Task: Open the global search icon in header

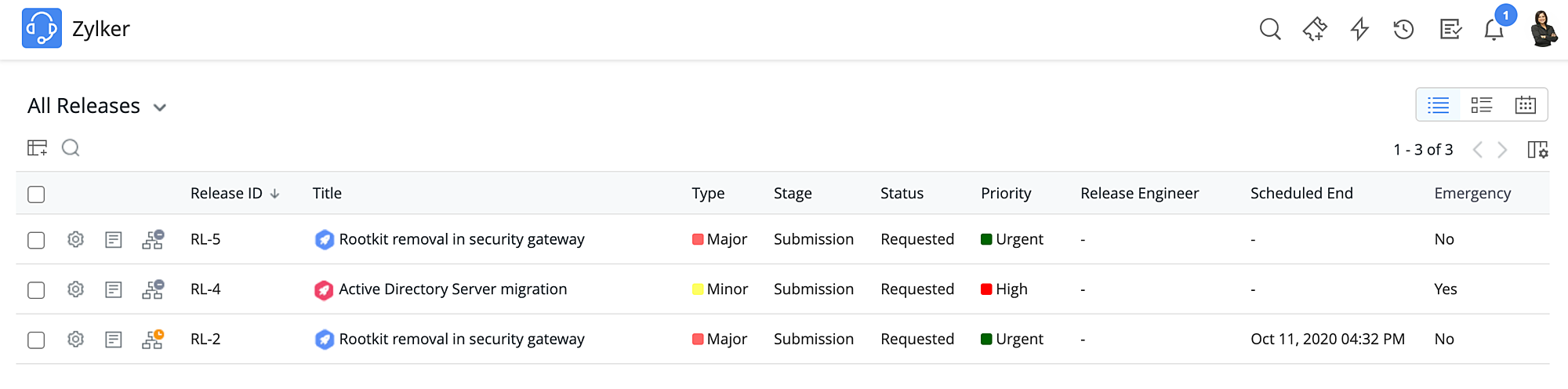Action: (1270, 30)
